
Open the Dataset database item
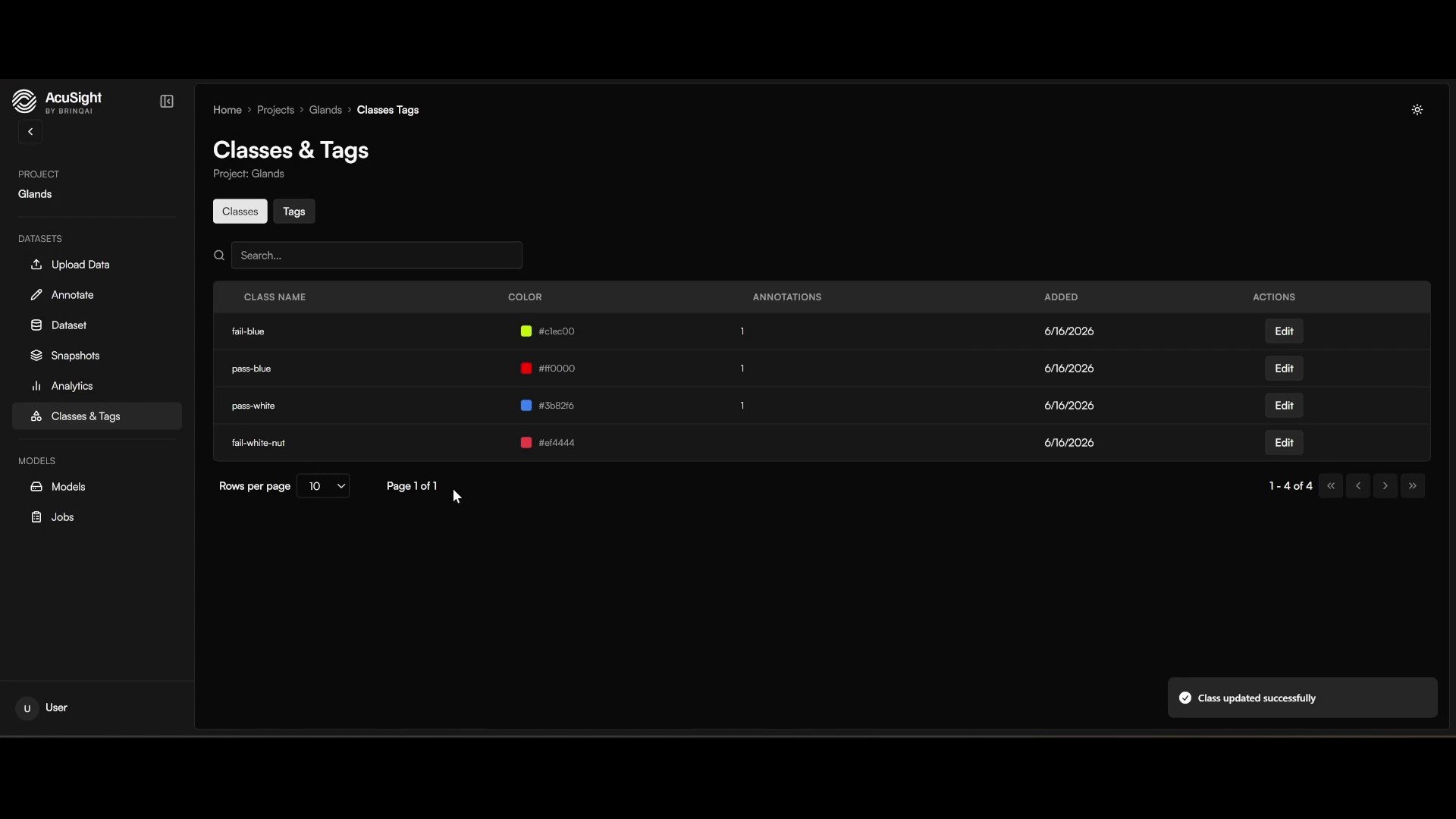pos(97,325)
